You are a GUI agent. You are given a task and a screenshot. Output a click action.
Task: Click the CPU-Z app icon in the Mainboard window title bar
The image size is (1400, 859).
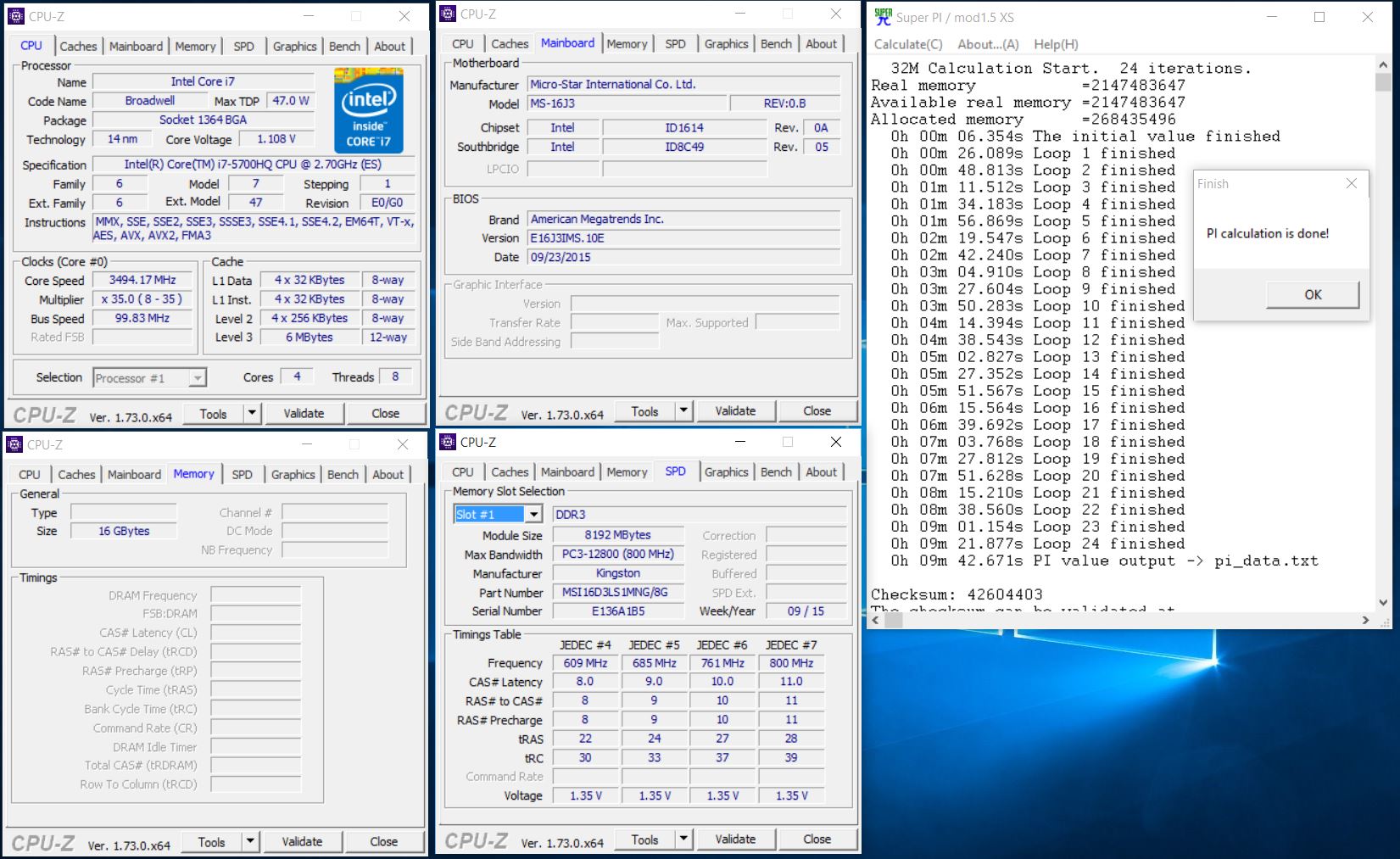(448, 14)
